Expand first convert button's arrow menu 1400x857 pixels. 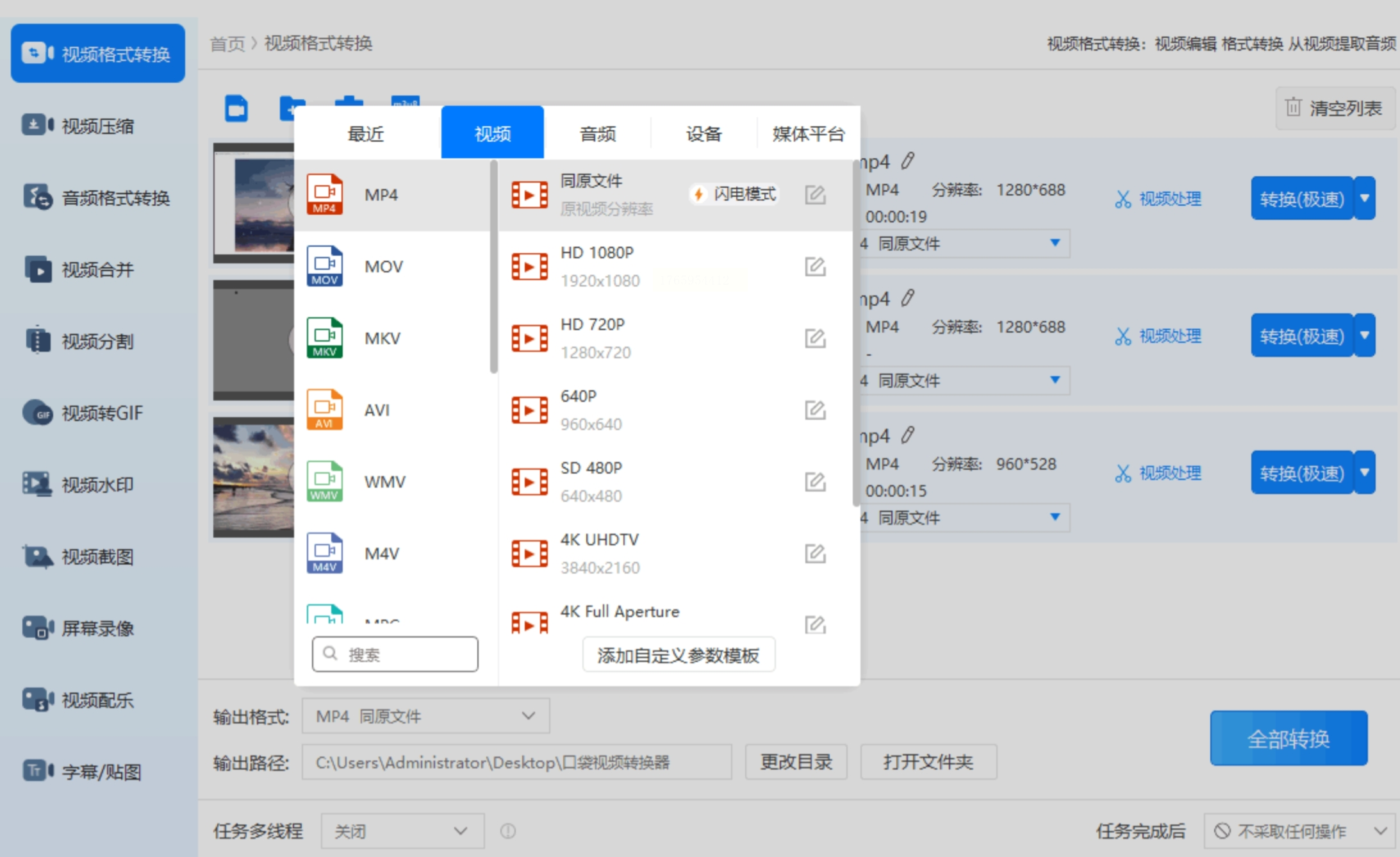[x=1365, y=198]
